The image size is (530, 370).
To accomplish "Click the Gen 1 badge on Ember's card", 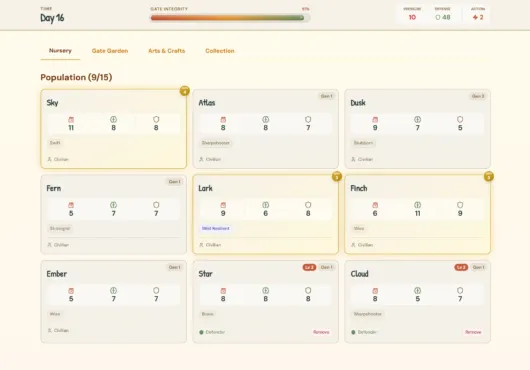I will click(x=174, y=267).
